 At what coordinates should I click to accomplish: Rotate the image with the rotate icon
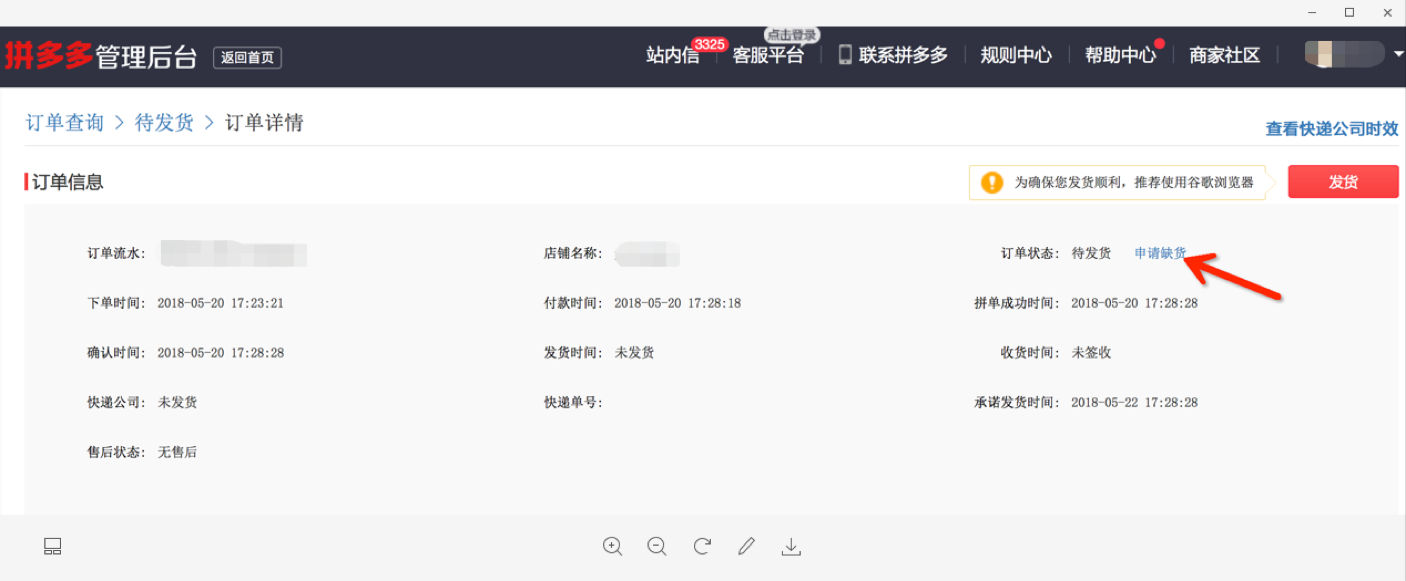click(702, 546)
